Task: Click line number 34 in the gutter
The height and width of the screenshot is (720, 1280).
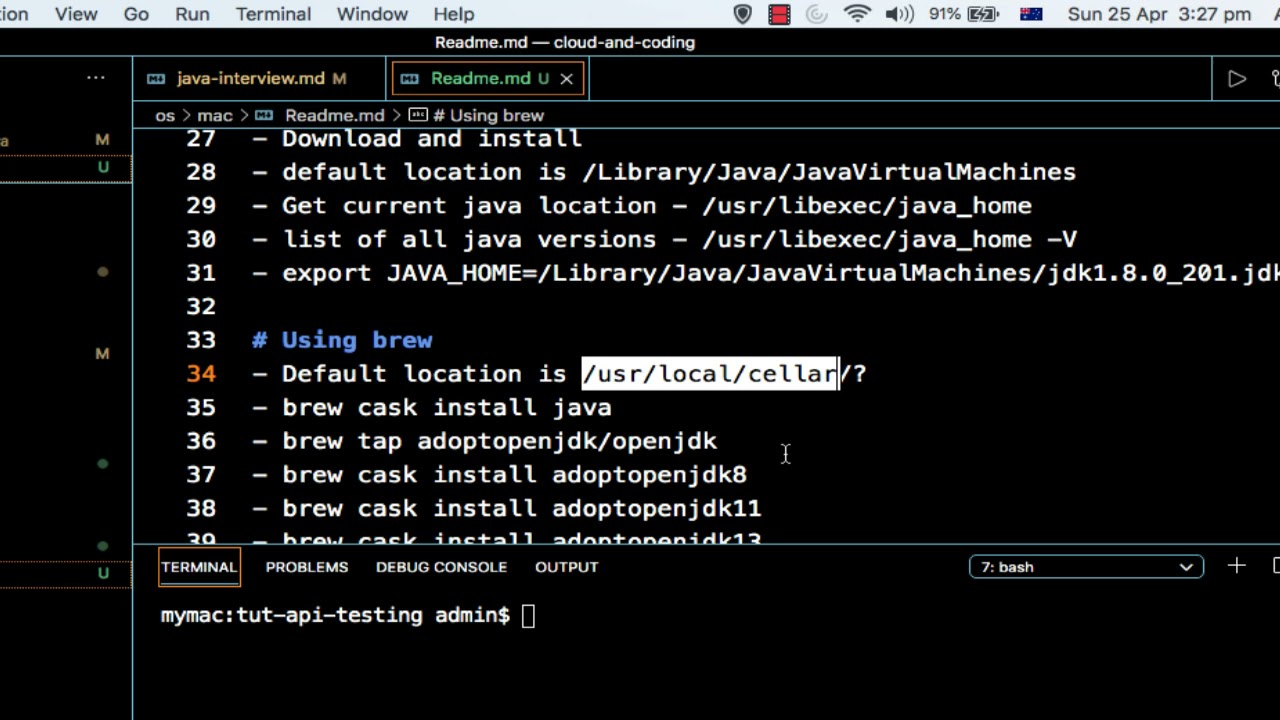Action: click(201, 374)
